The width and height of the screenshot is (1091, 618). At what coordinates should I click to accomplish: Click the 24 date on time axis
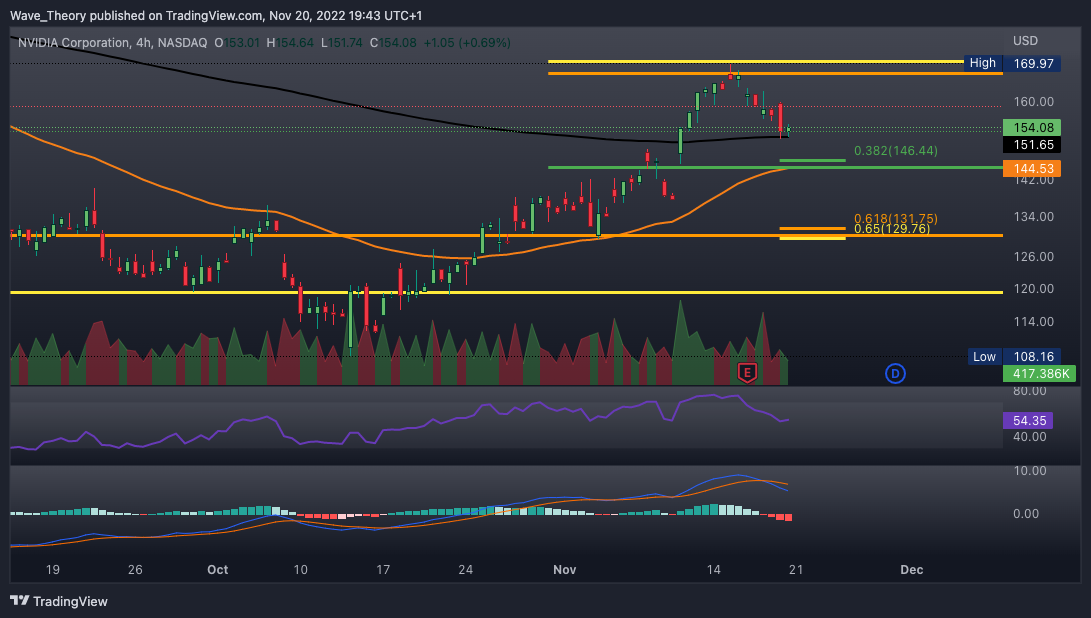[465, 569]
